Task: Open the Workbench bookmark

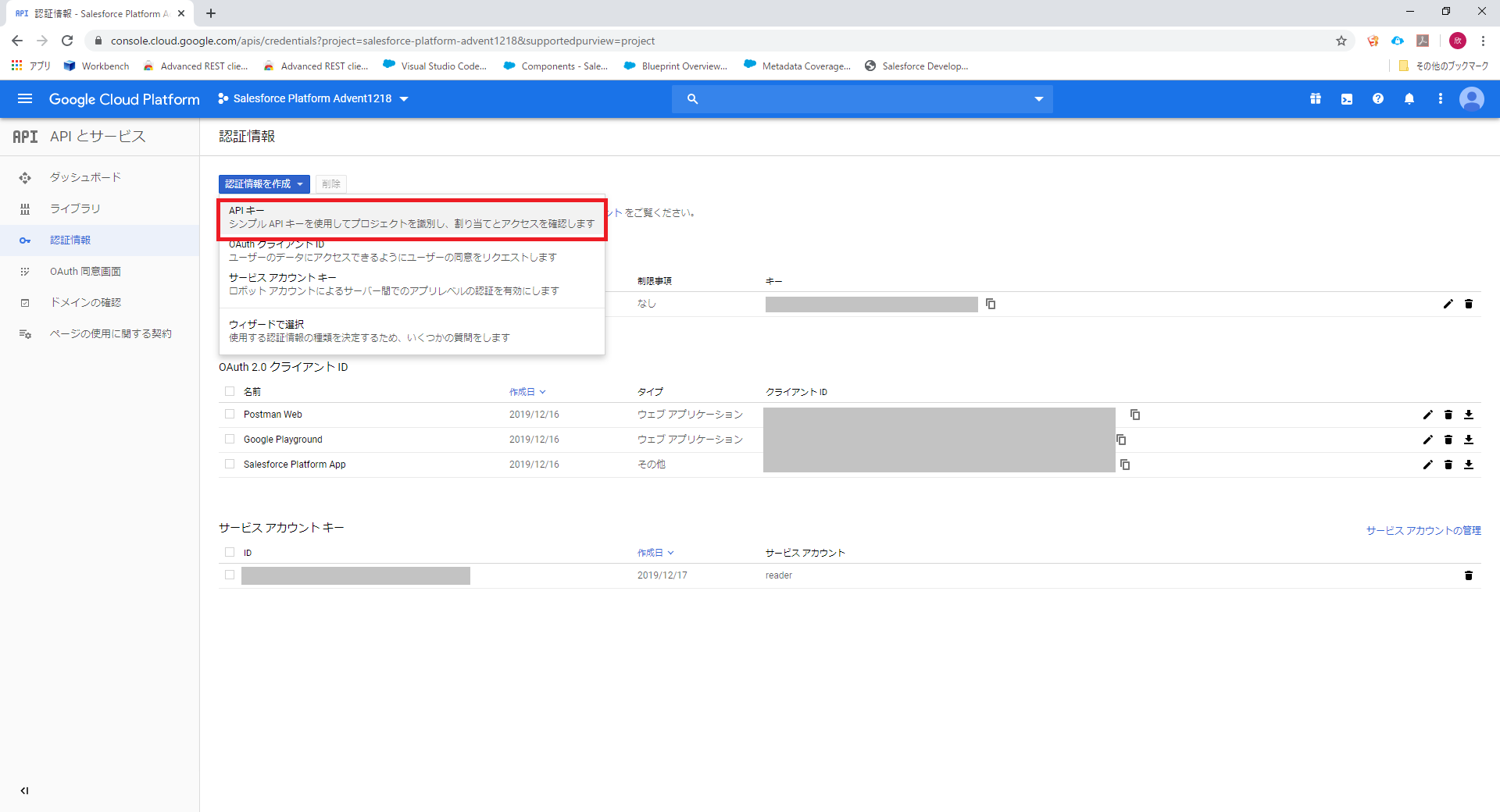Action: (97, 66)
